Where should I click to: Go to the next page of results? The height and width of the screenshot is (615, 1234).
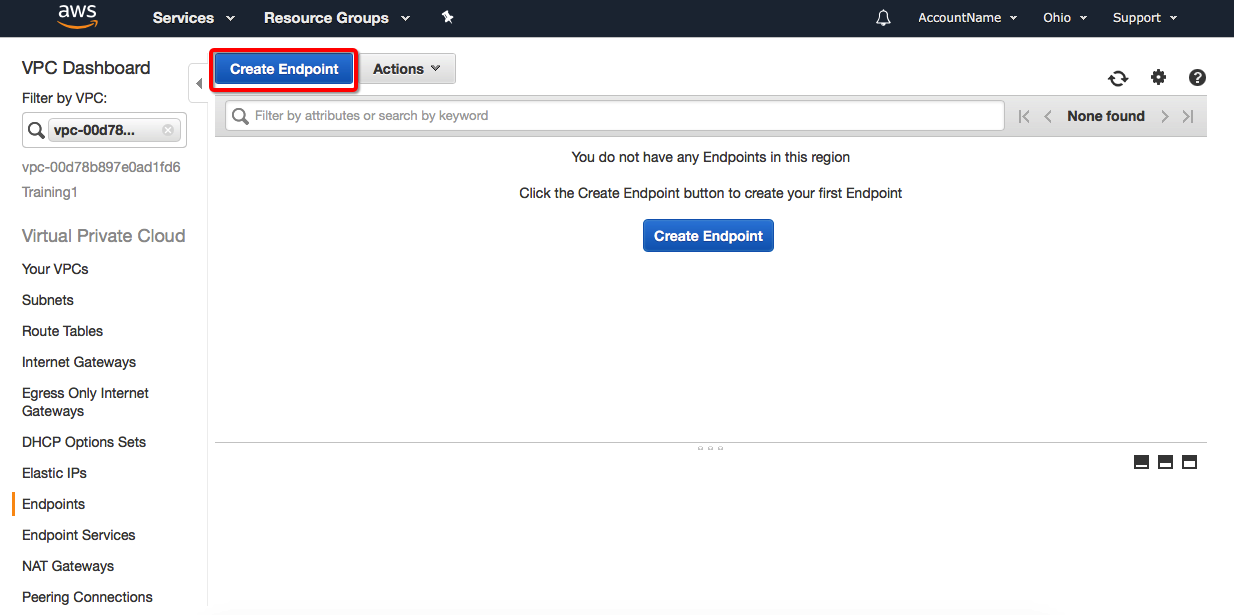tap(1165, 116)
